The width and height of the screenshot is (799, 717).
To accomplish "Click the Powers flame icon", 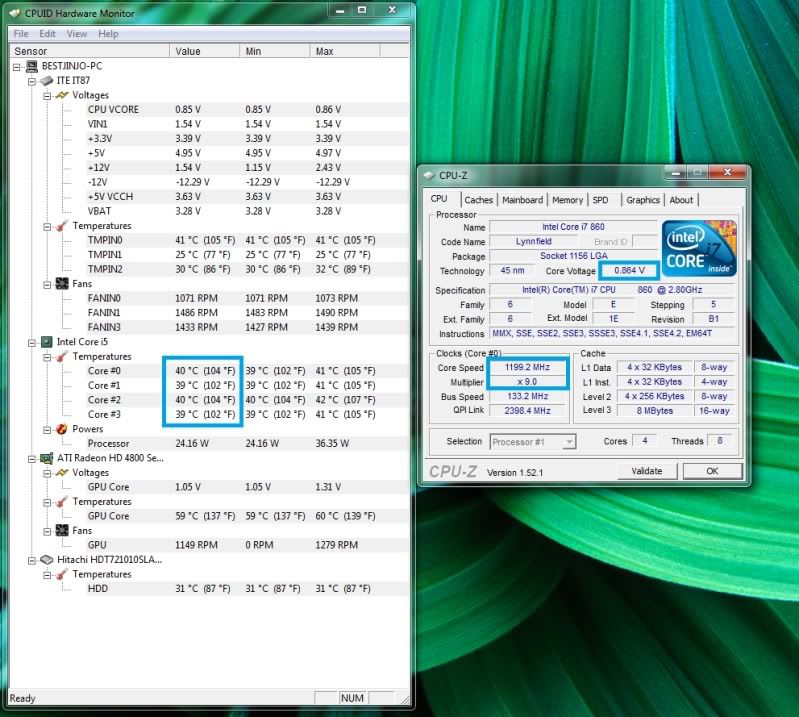I will coord(62,429).
